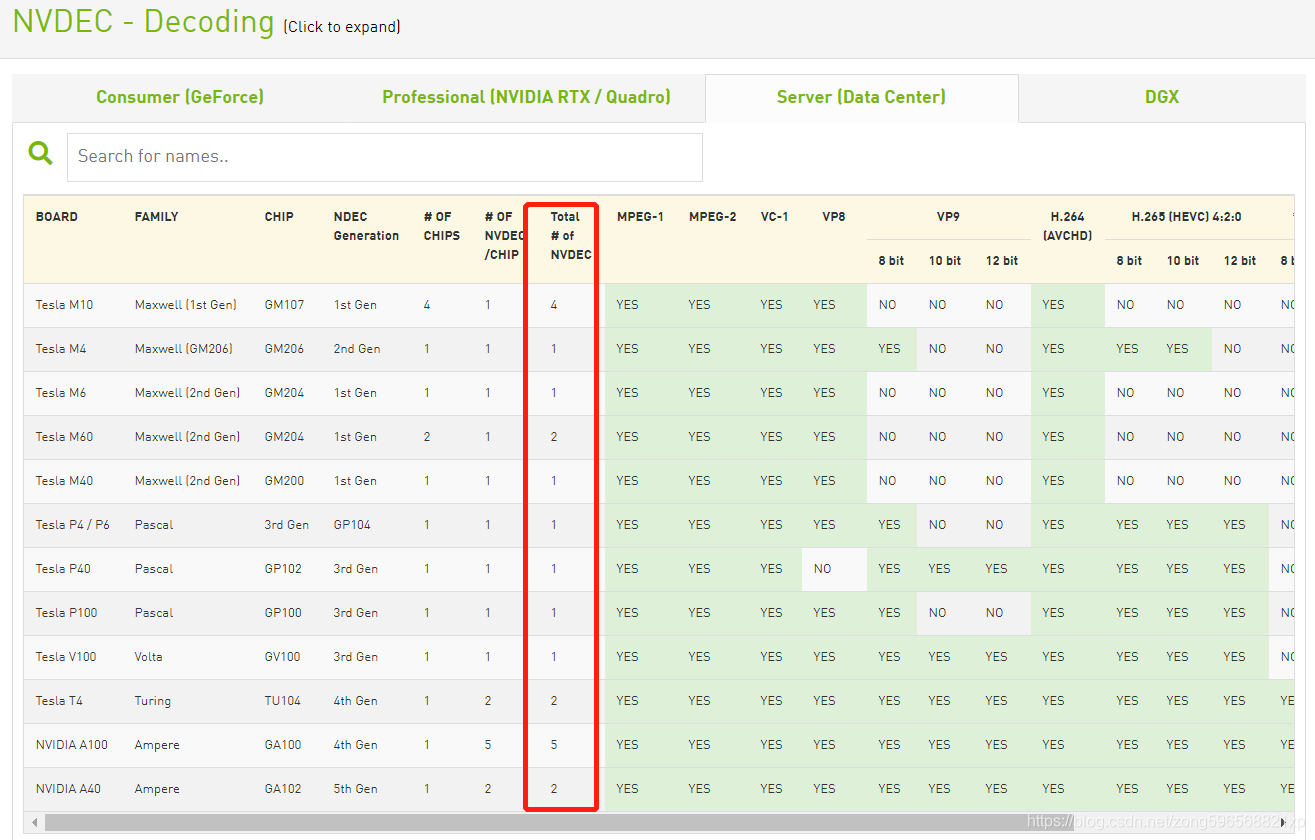The image size is (1315, 840).
Task: Click the VP9 10 bit sub-header
Action: click(x=945, y=261)
